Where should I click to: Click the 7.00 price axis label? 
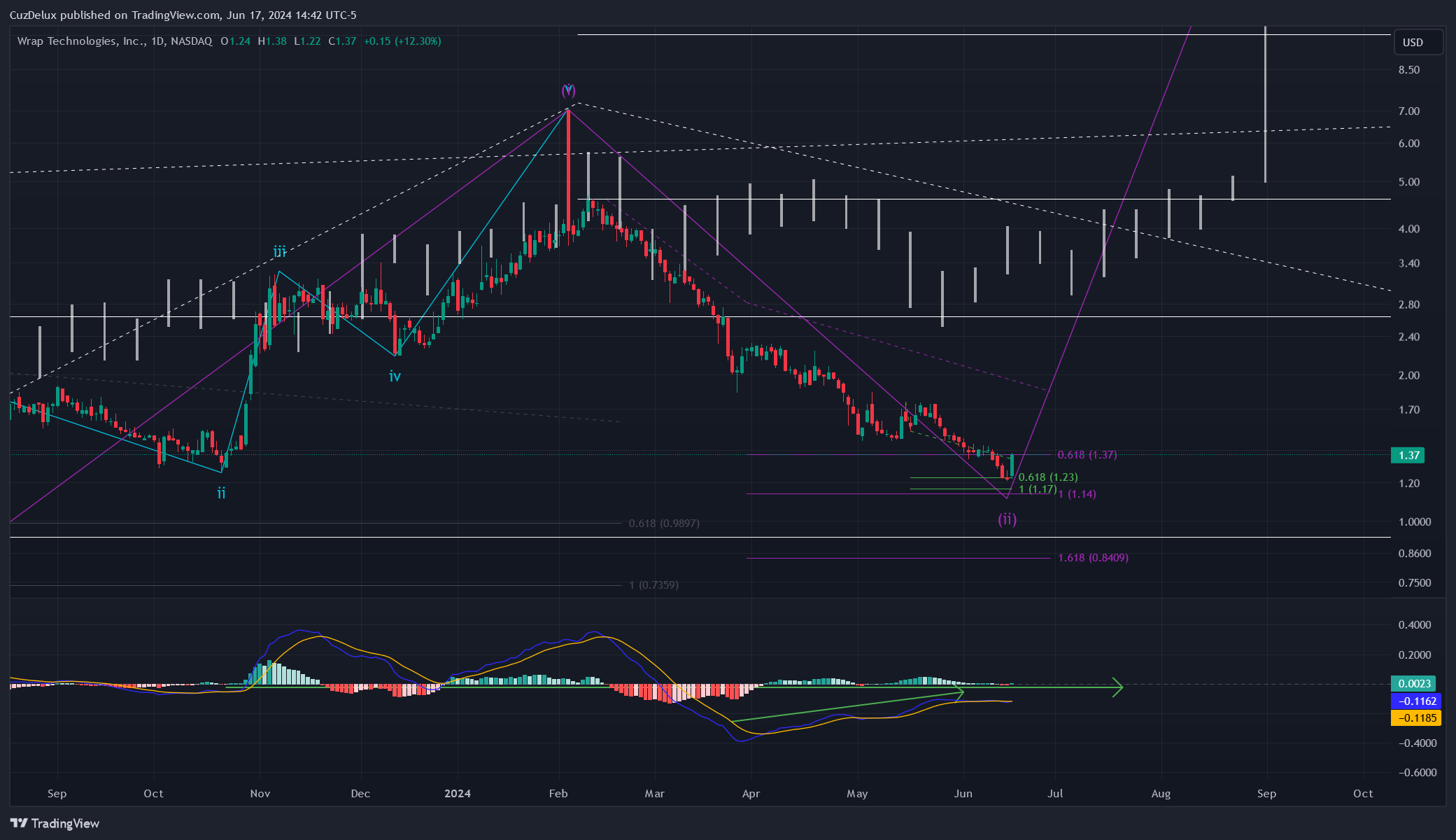(1409, 111)
